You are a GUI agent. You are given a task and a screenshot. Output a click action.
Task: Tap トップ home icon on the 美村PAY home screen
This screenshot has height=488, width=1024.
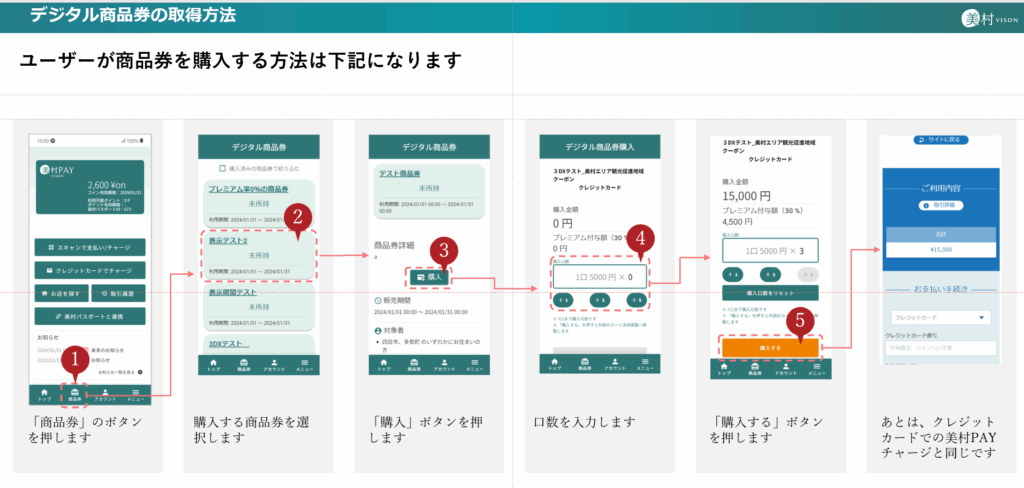pyautogui.click(x=43, y=393)
